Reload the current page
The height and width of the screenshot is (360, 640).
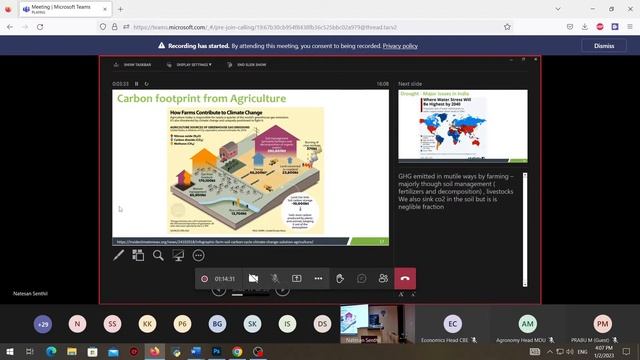coord(40,27)
